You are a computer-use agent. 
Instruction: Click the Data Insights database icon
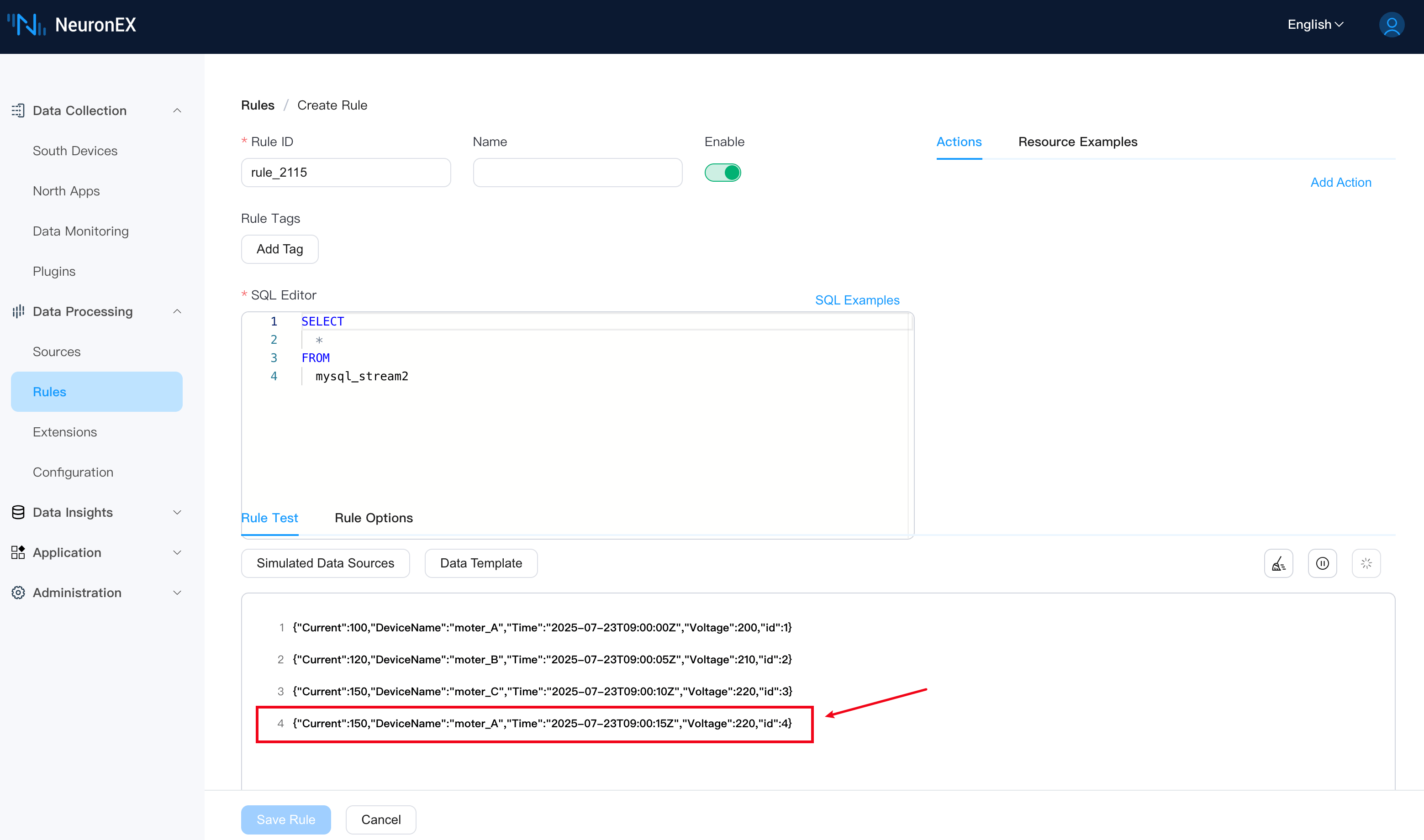coord(18,512)
